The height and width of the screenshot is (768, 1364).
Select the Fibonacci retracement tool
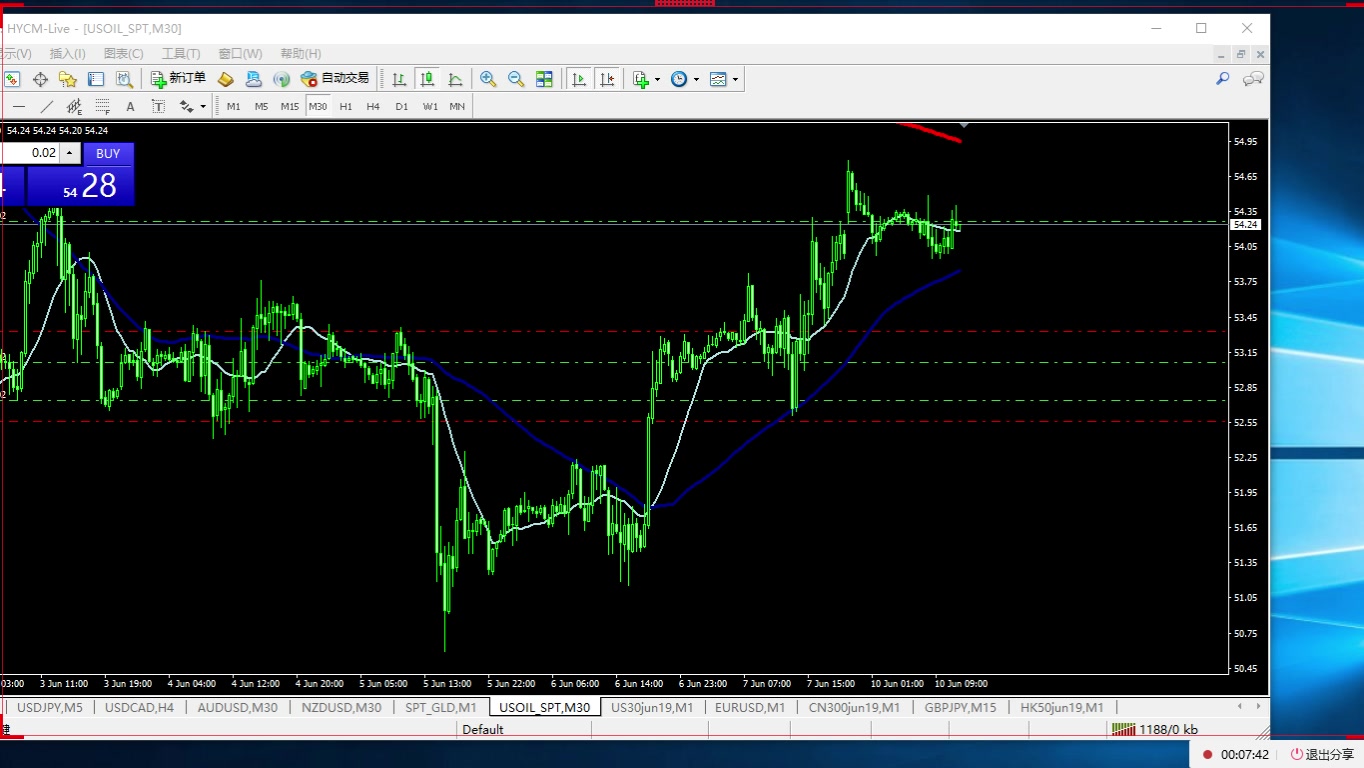(x=102, y=106)
